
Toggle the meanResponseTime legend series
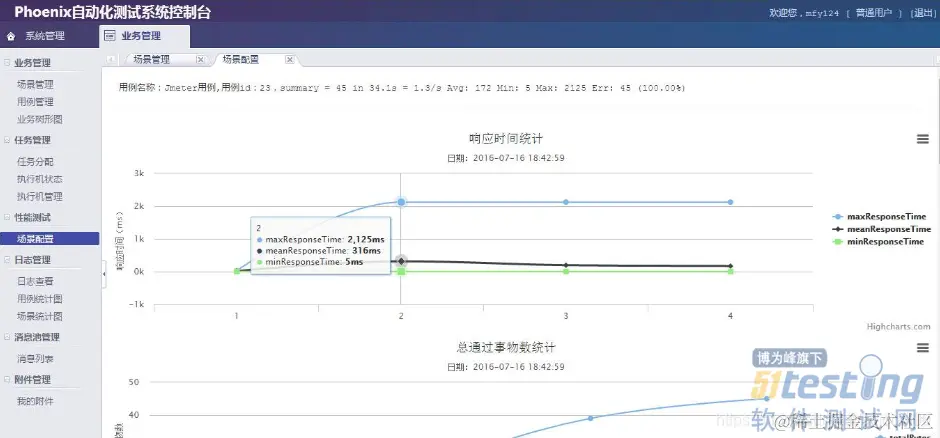click(882, 229)
